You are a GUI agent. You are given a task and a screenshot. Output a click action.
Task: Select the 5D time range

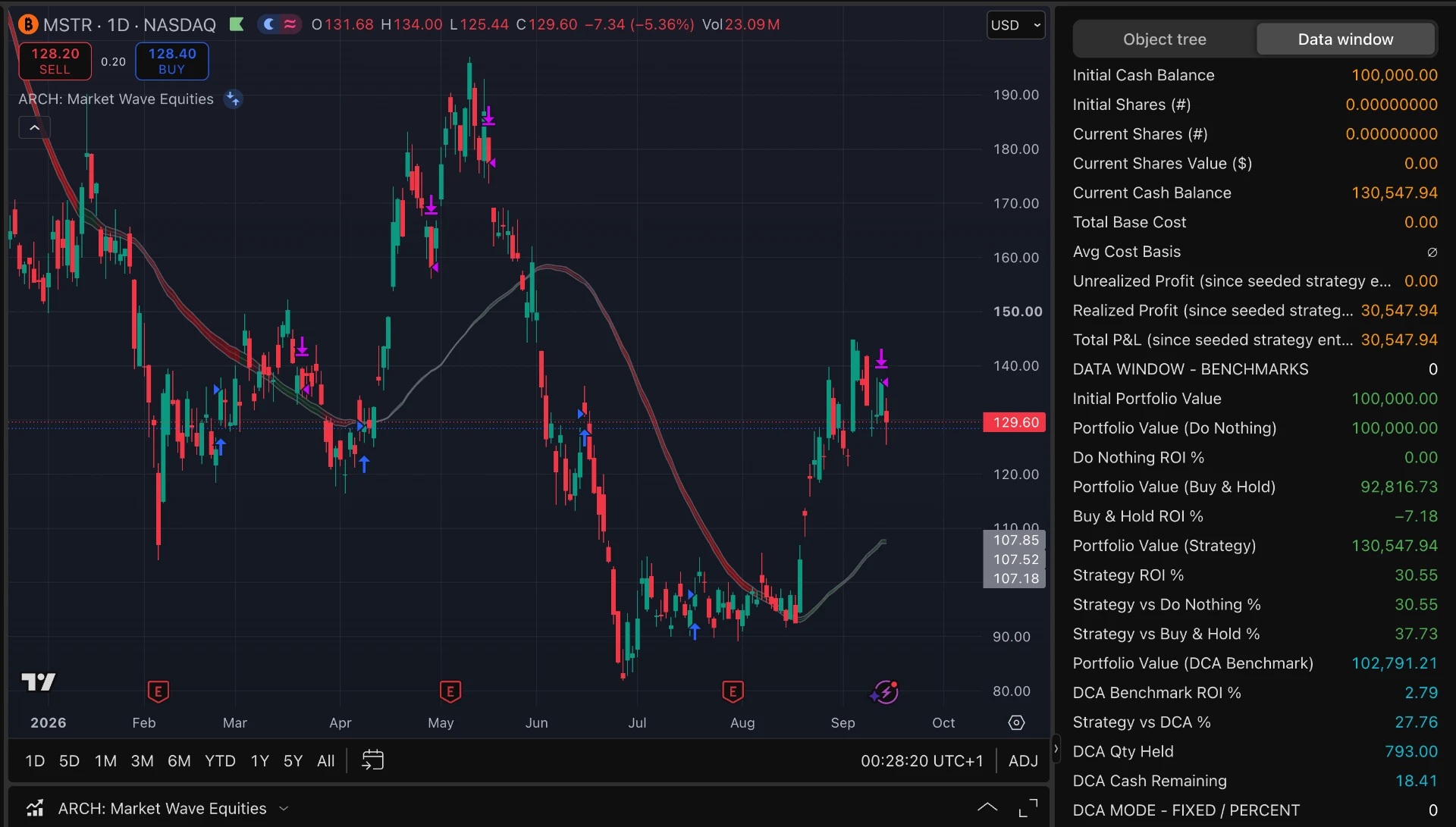69,760
